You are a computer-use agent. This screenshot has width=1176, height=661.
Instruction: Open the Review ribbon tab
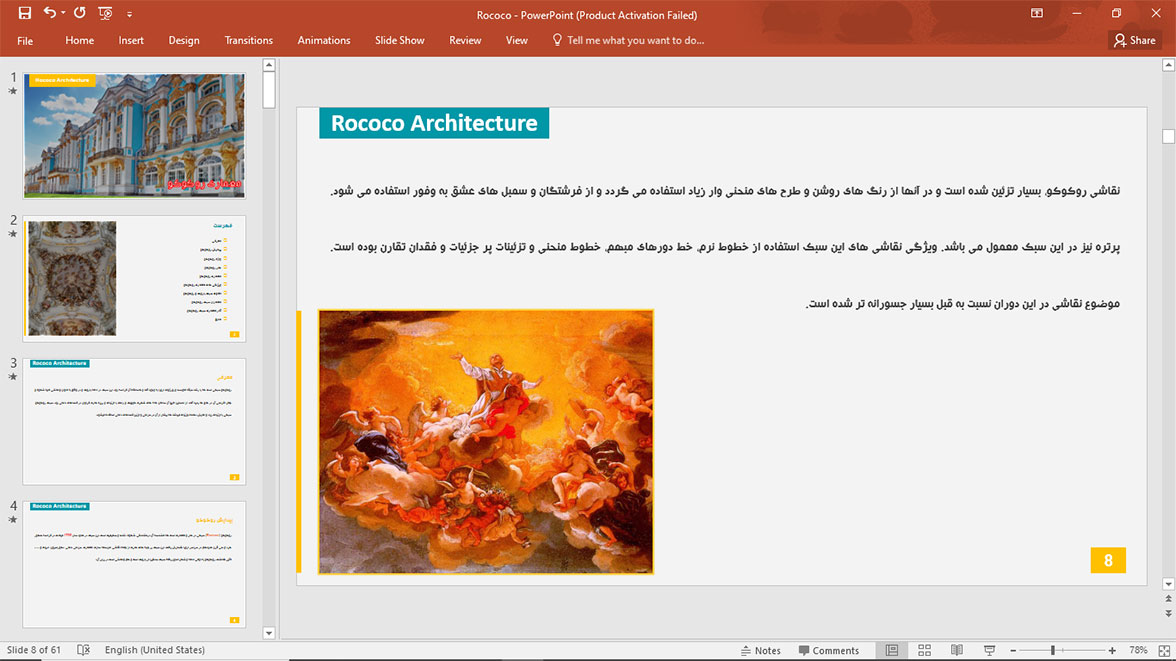pos(465,41)
